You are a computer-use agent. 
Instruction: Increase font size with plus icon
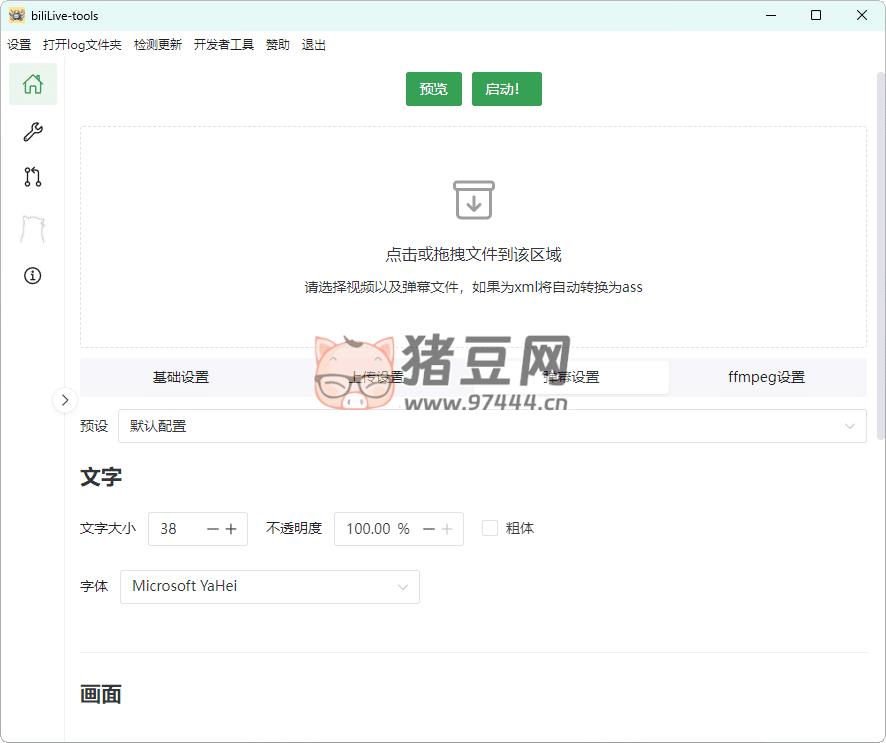pyautogui.click(x=231, y=529)
